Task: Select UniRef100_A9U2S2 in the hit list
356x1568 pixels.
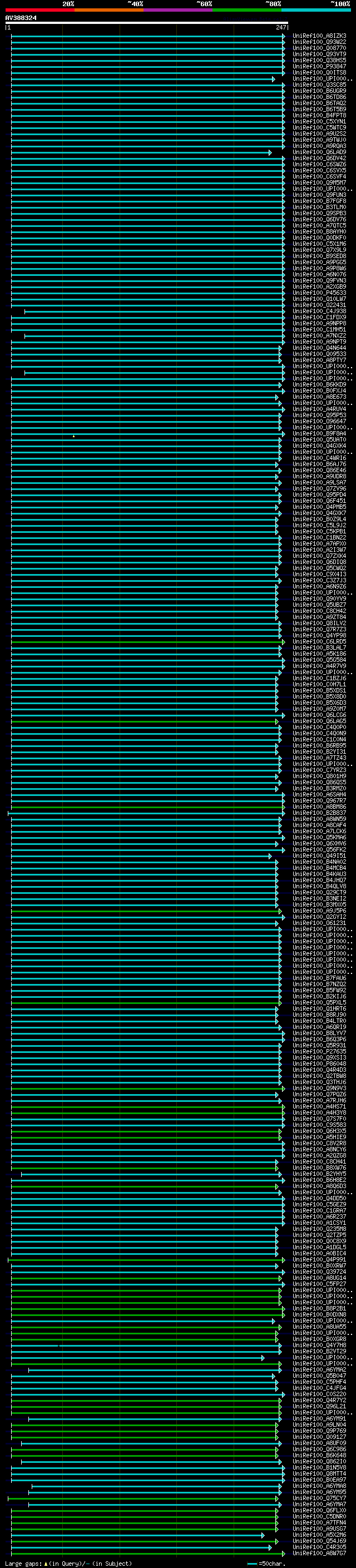Action: pyautogui.click(x=319, y=134)
